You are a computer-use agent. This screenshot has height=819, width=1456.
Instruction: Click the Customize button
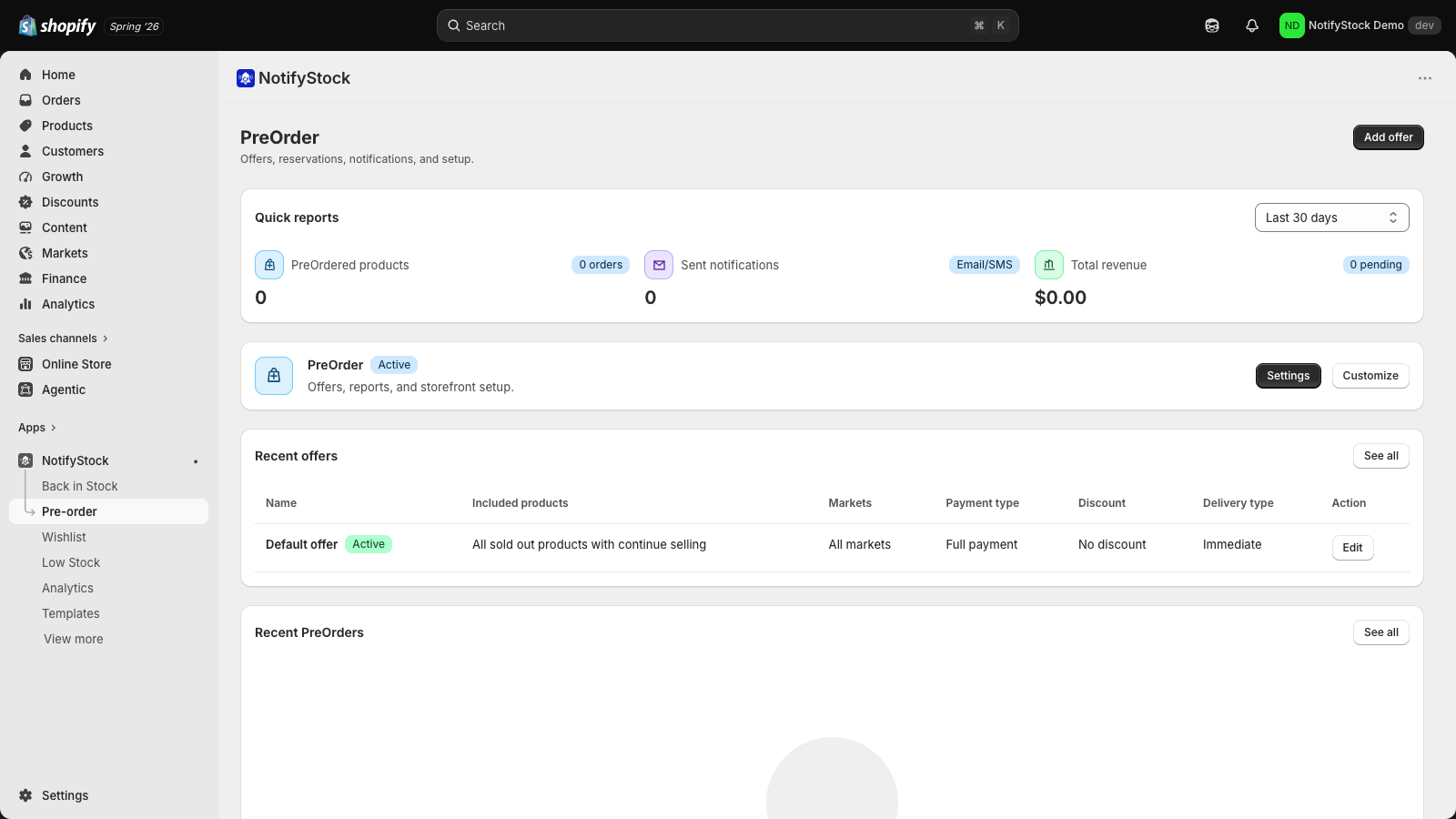[1370, 376]
